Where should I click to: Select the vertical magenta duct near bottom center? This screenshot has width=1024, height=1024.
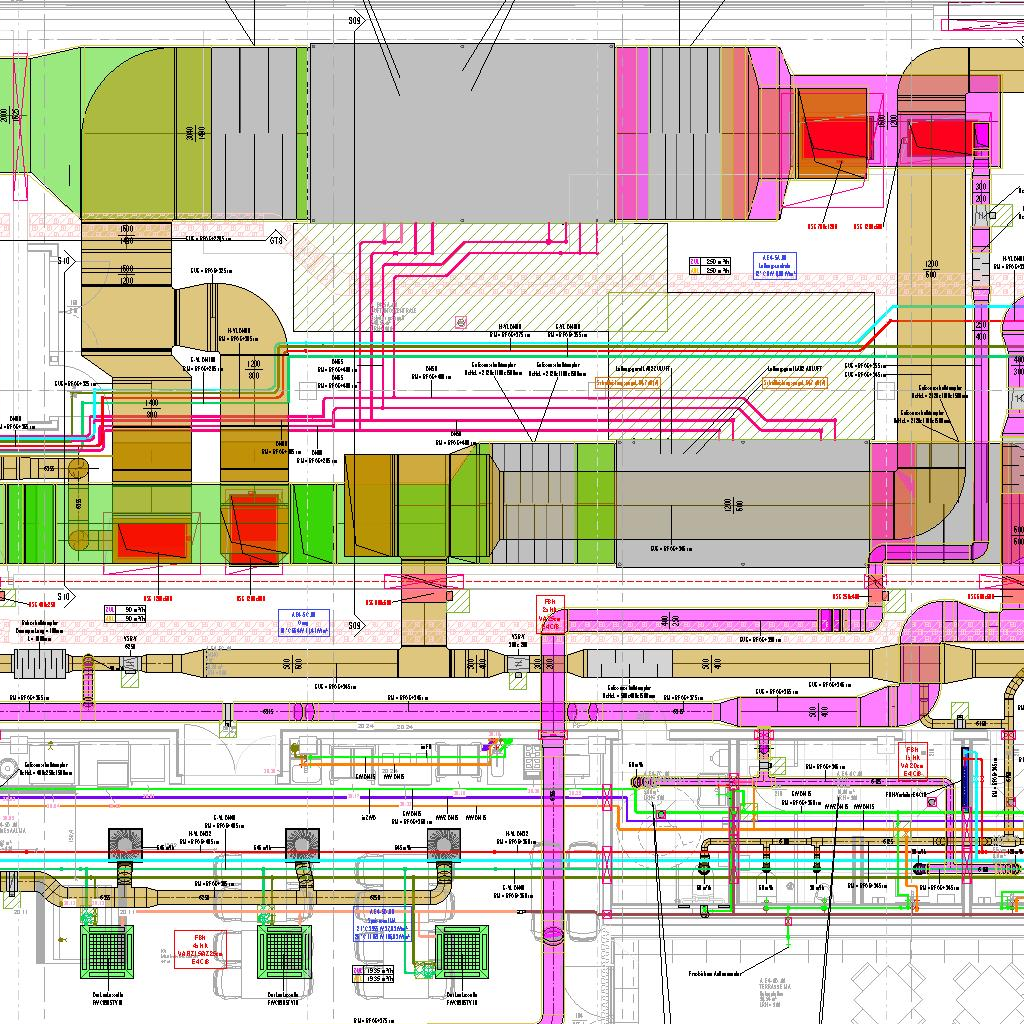click(553, 850)
